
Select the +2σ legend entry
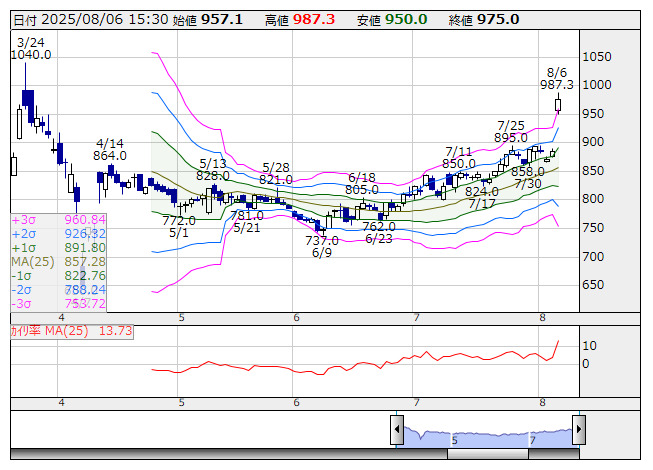[58, 234]
